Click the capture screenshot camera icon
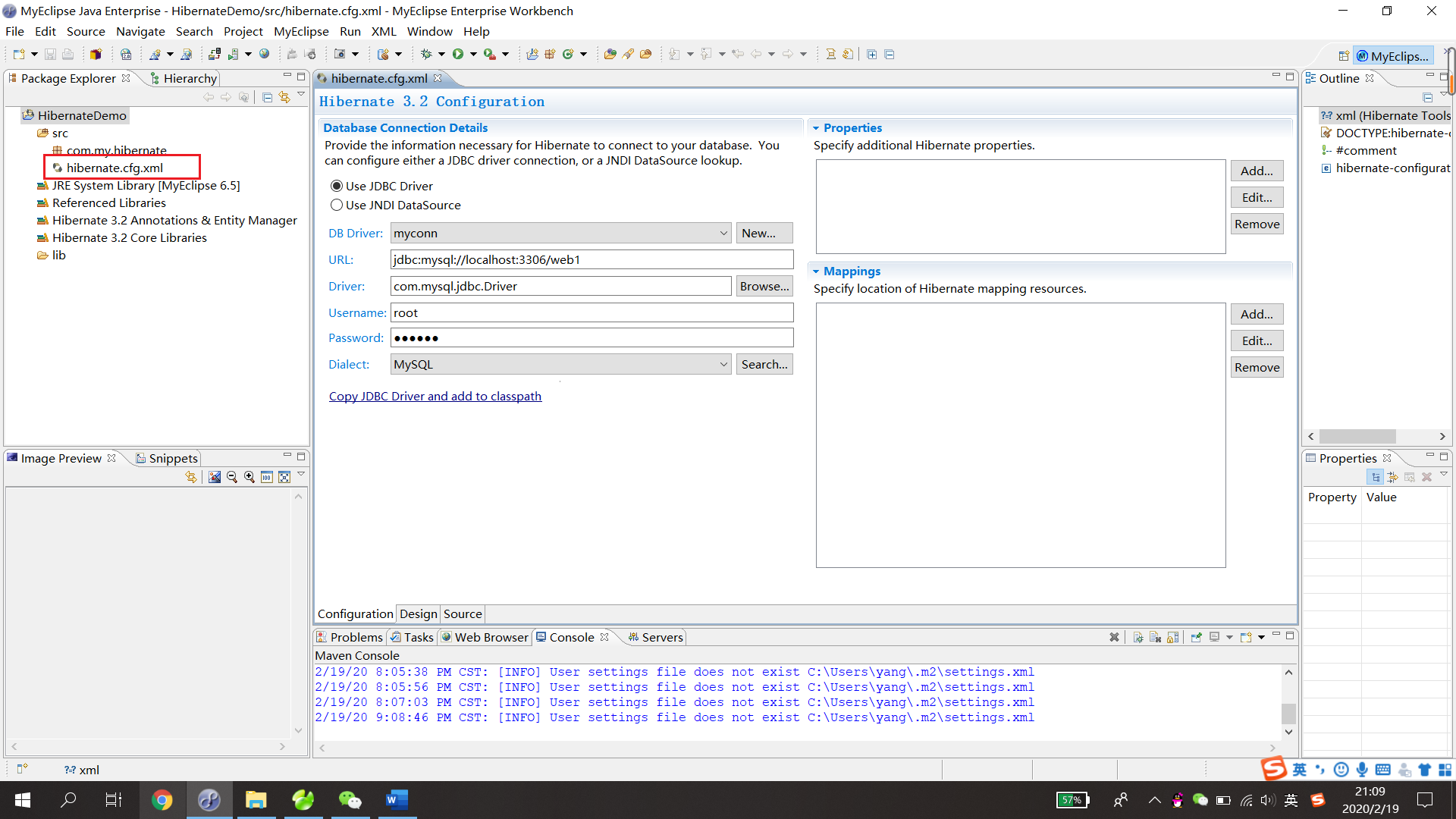Screen dimensions: 1456x819 click(x=340, y=54)
